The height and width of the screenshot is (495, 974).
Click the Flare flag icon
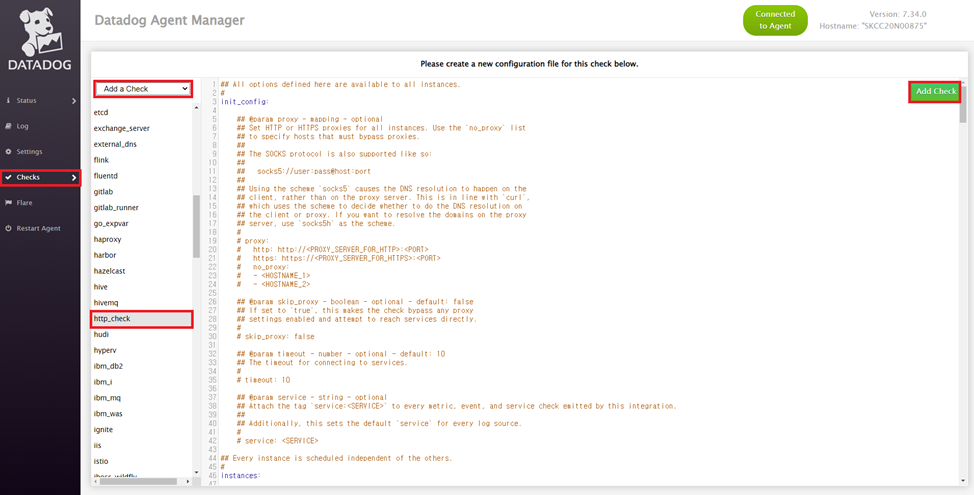[8, 202]
